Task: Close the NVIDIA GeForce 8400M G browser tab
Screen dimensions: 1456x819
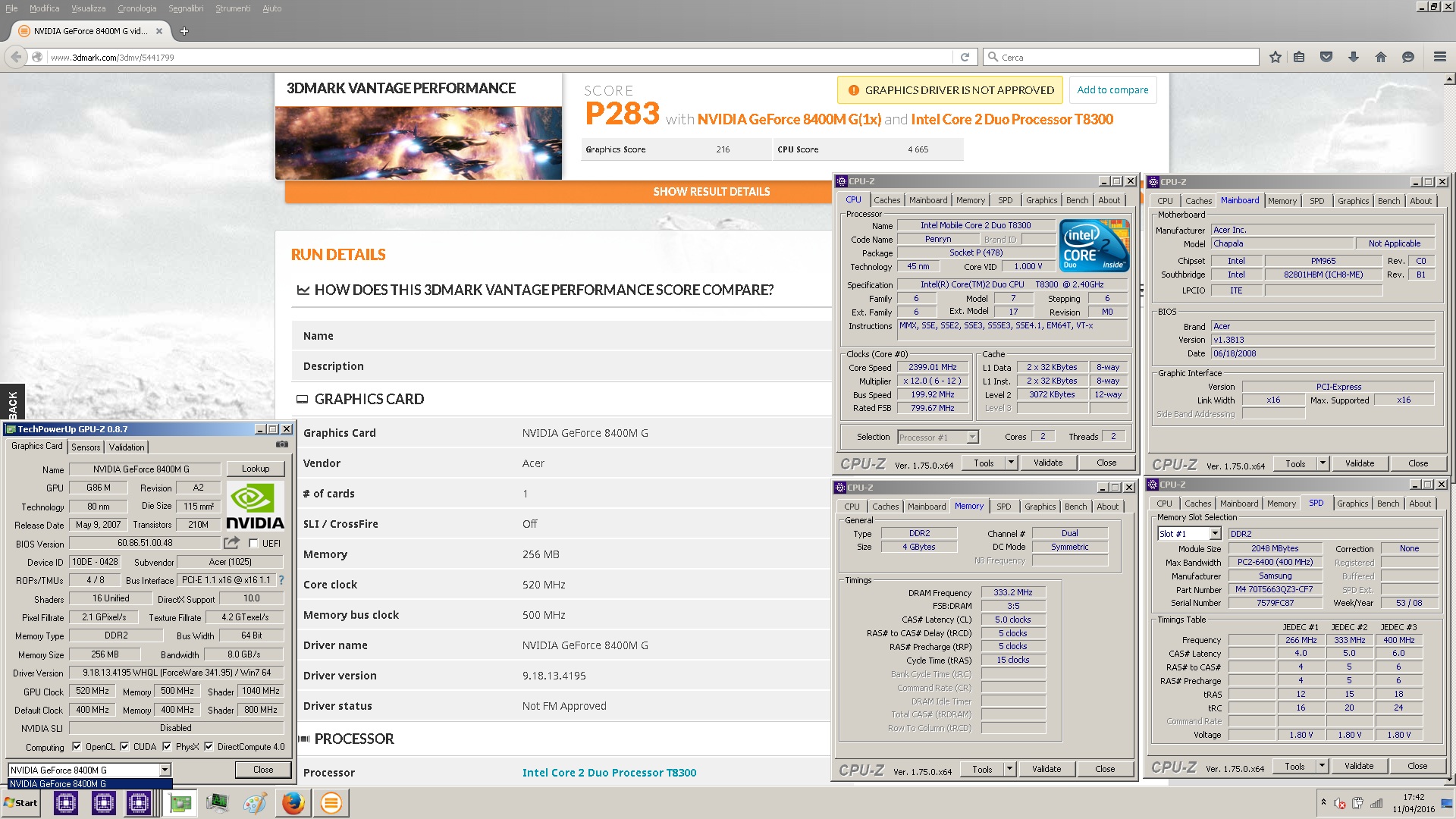Action: [159, 31]
